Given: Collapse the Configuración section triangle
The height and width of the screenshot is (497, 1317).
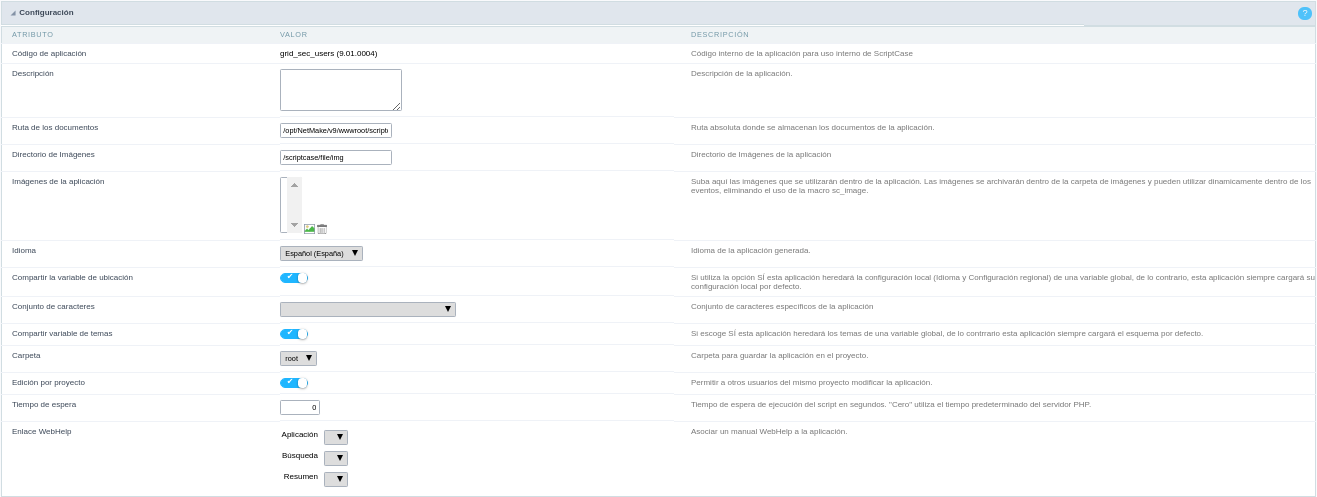Looking at the screenshot, I should 13,13.
